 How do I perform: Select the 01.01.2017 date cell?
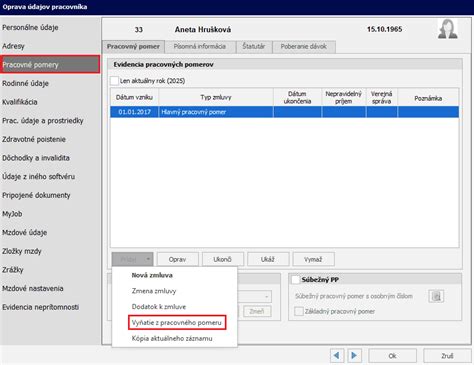click(135, 112)
